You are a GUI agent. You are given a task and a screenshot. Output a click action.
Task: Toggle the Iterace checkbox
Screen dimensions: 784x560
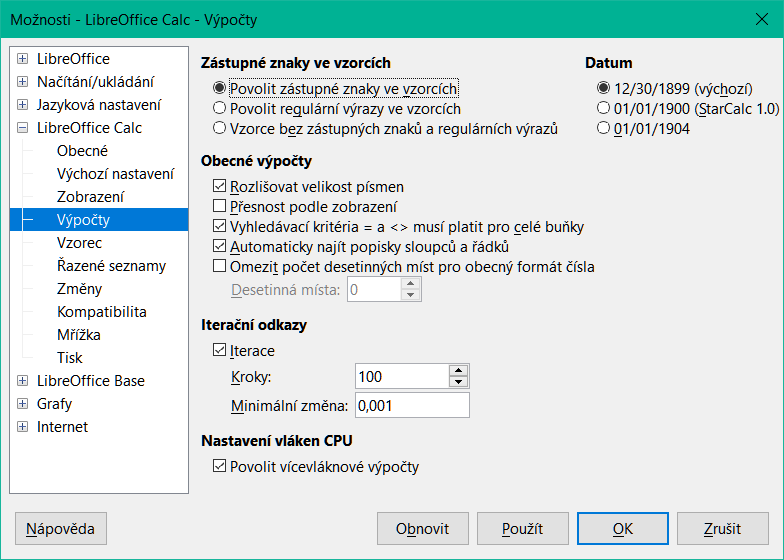click(x=219, y=350)
